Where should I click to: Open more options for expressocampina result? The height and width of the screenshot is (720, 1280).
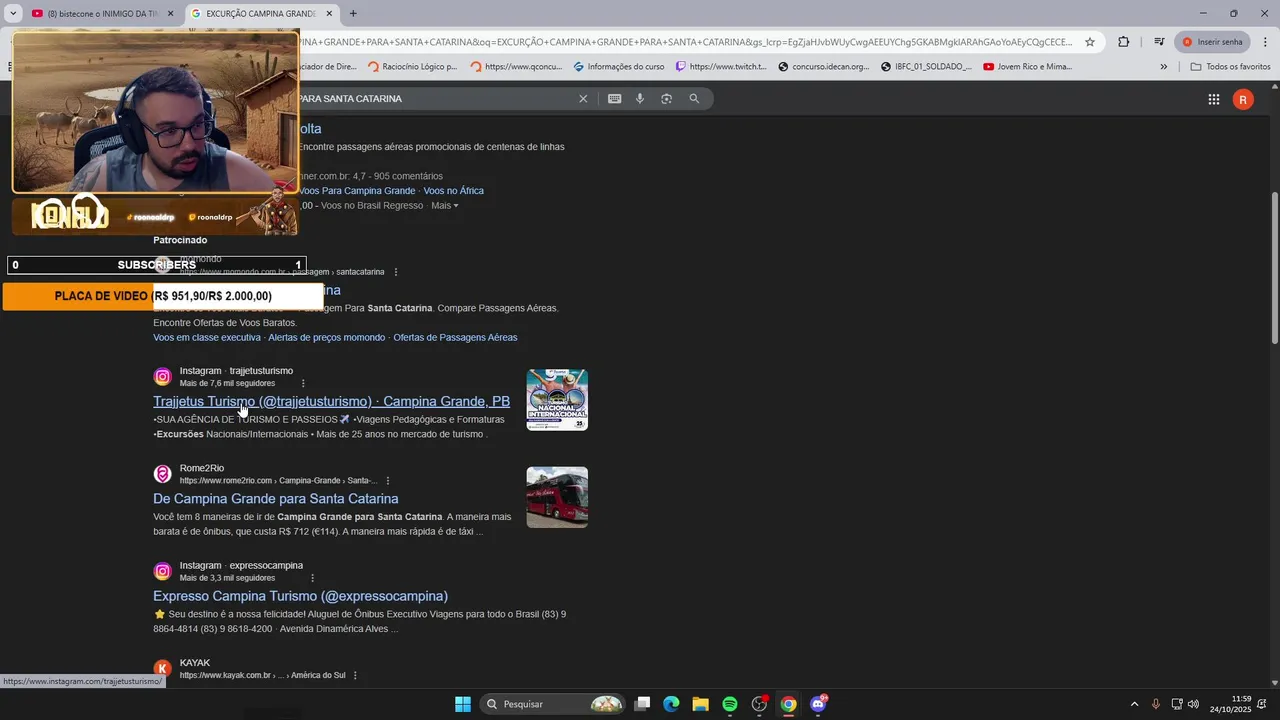coord(312,578)
